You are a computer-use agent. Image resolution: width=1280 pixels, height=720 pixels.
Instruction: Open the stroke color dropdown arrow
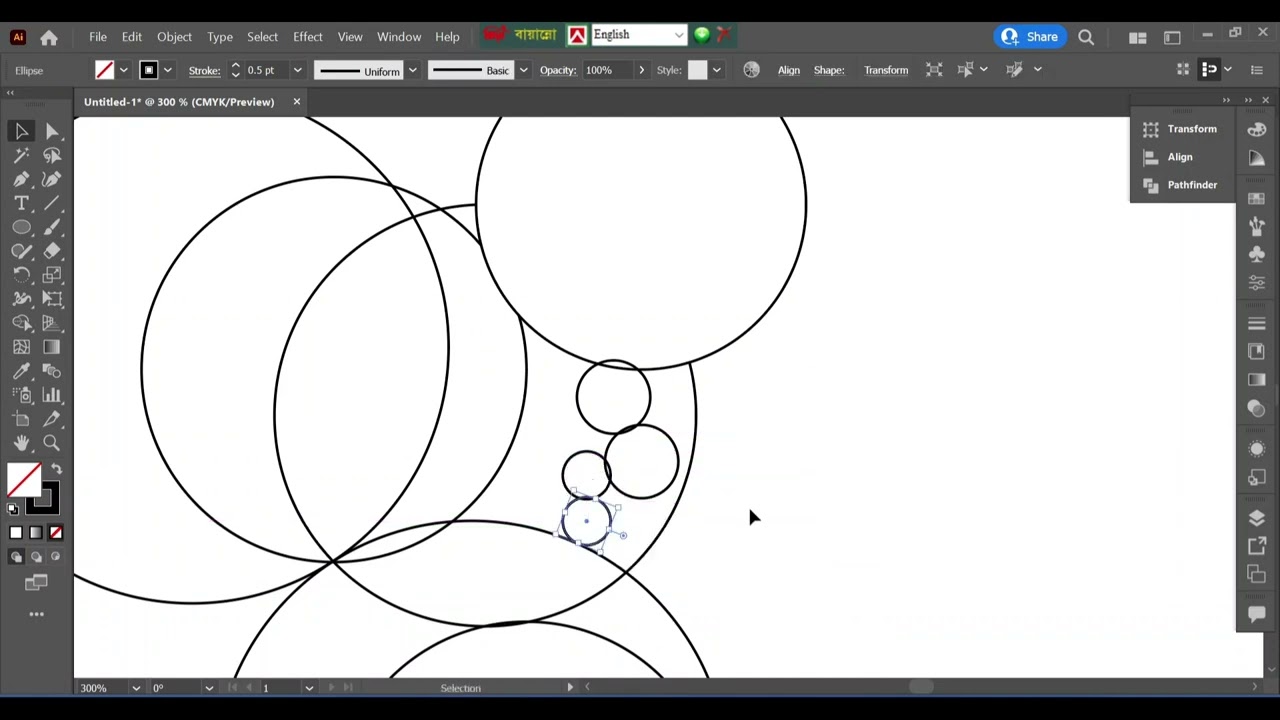point(168,70)
